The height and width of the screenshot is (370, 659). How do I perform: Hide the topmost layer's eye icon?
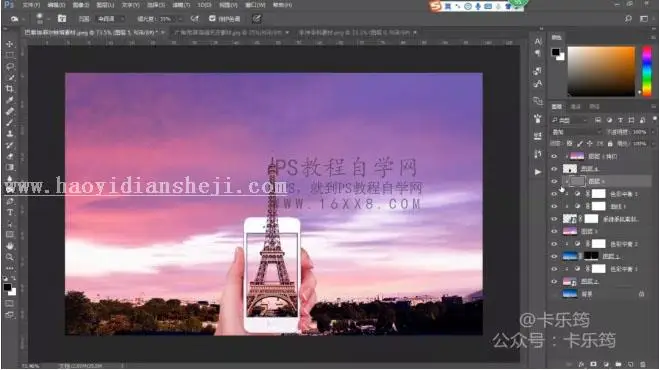(554, 156)
